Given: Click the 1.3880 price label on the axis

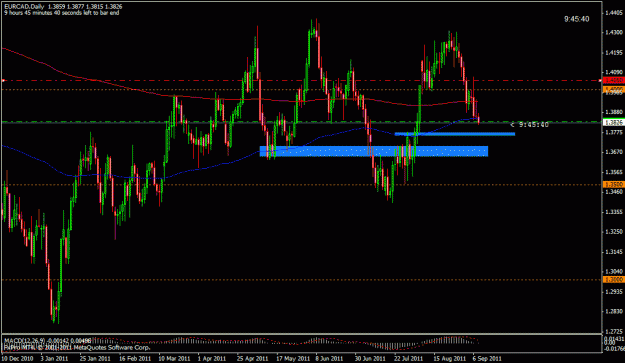Looking at the screenshot, I should [614, 112].
